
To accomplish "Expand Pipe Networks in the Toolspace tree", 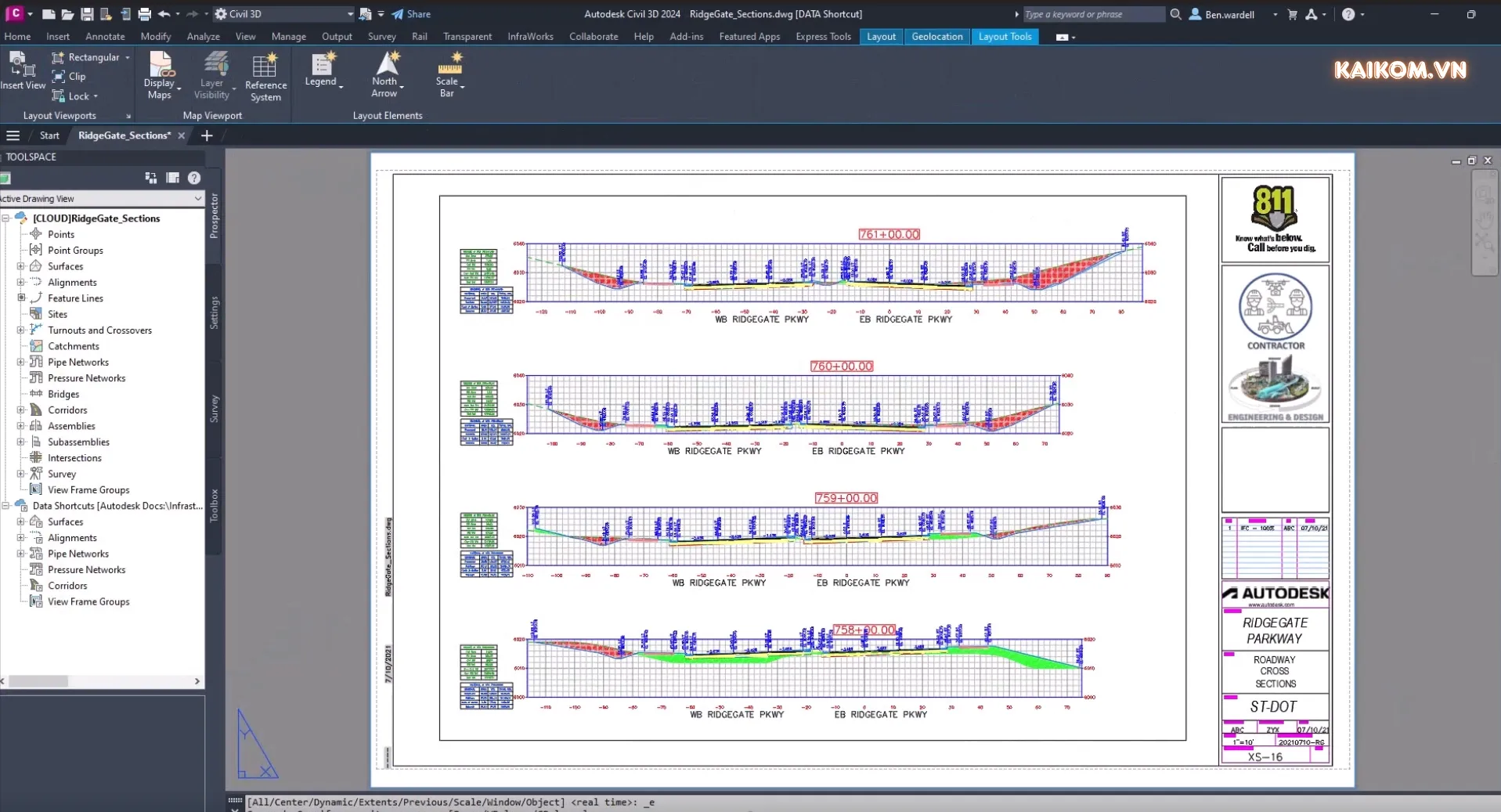I will pos(21,362).
